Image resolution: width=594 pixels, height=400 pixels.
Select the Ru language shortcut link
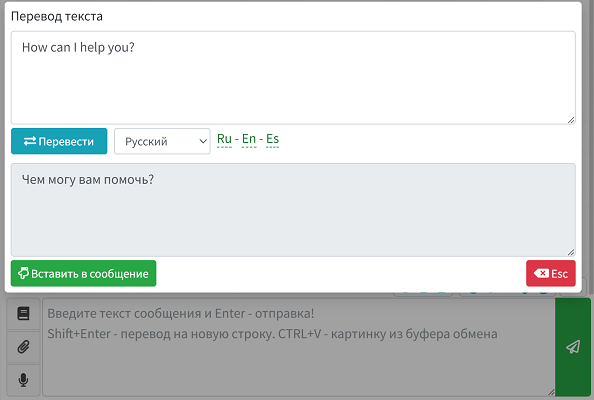tap(224, 139)
